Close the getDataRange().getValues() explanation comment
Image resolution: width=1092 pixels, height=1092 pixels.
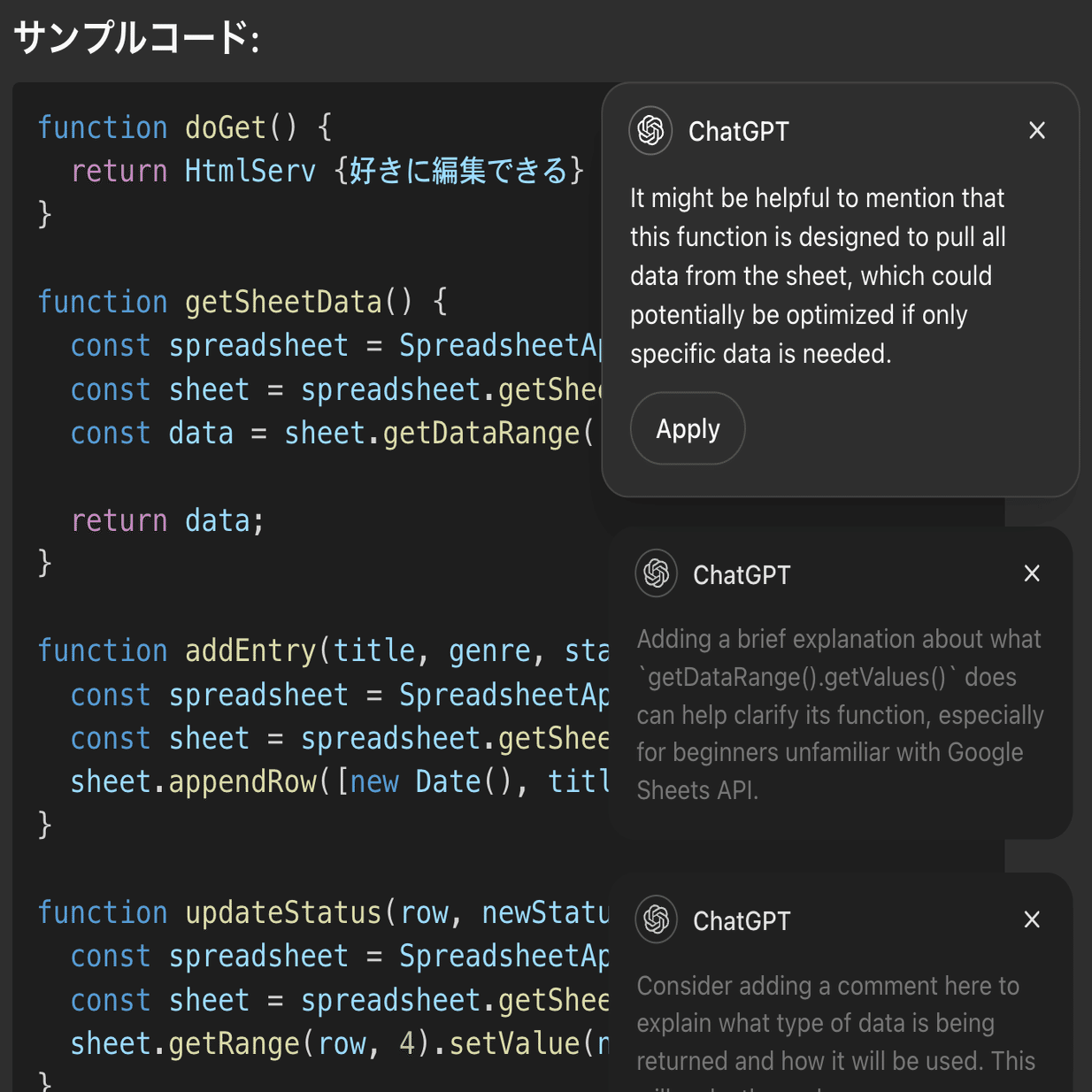click(x=1032, y=573)
